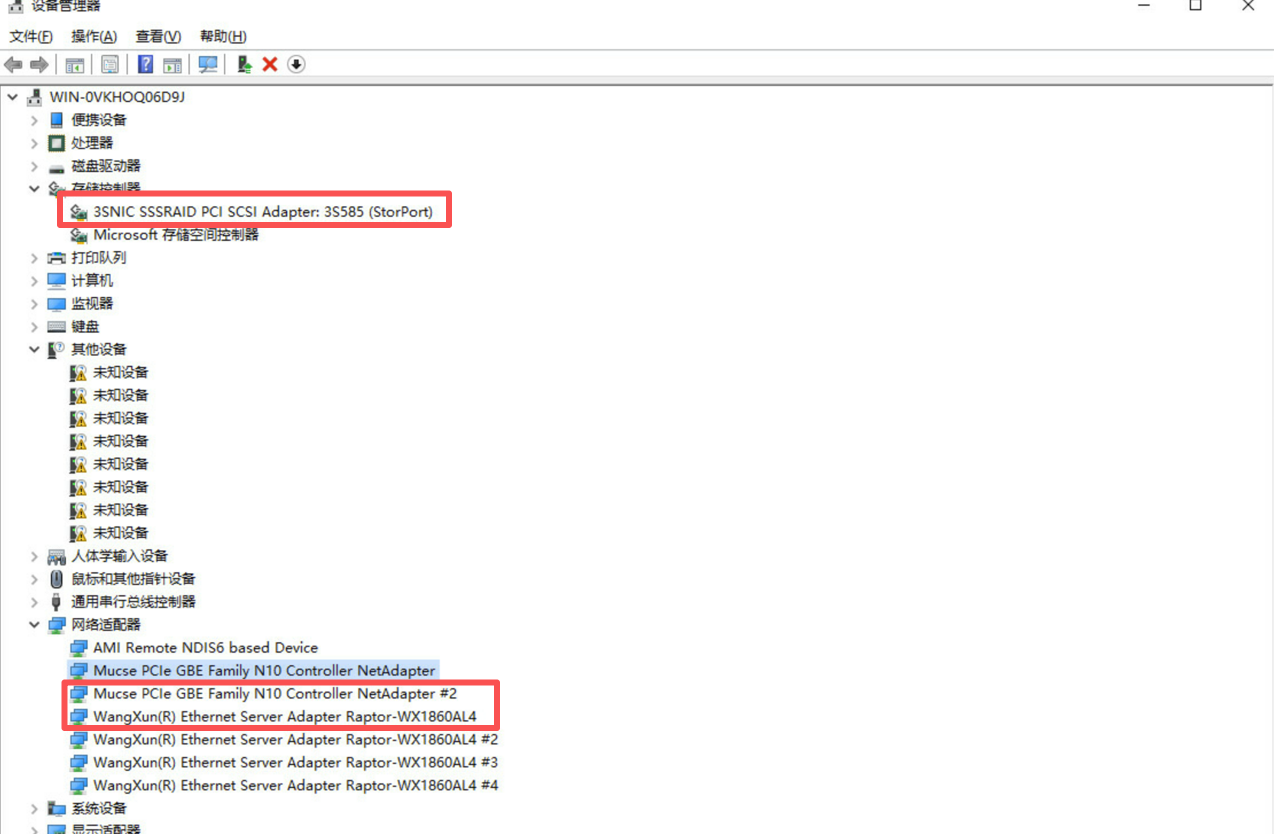Click the Disable device down-arrow icon
The image size is (1274, 834).
296,65
